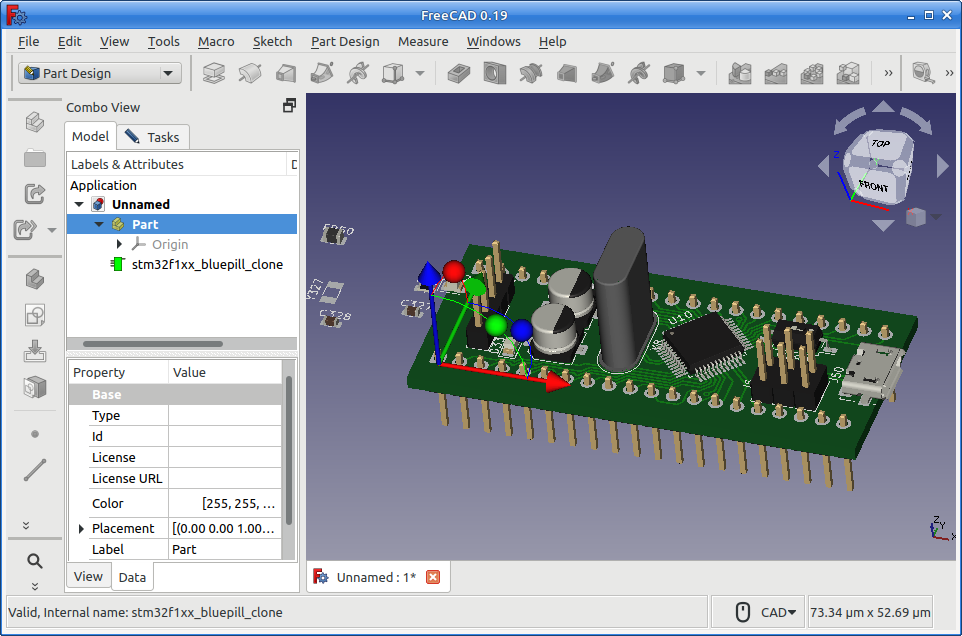The image size is (962, 636).
Task: Click the Polar Pattern icon
Action: coord(812,74)
